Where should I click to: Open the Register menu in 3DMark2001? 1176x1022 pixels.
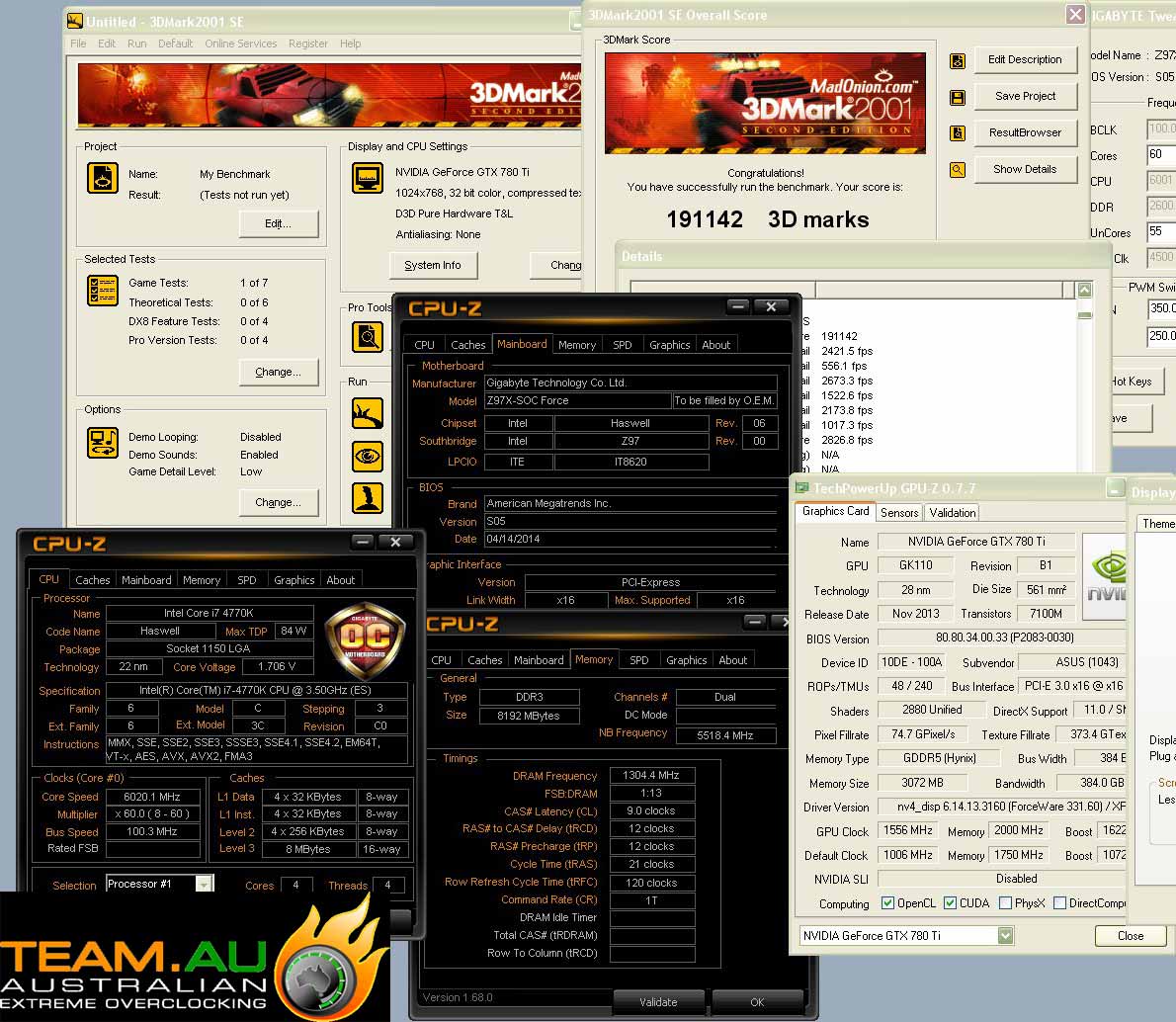tap(308, 43)
